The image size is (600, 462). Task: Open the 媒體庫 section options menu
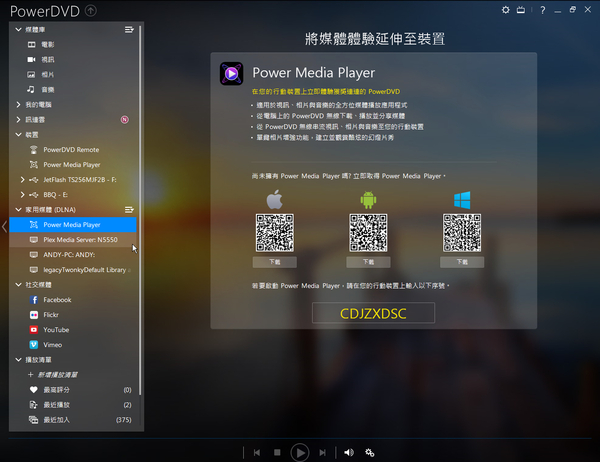pos(129,30)
